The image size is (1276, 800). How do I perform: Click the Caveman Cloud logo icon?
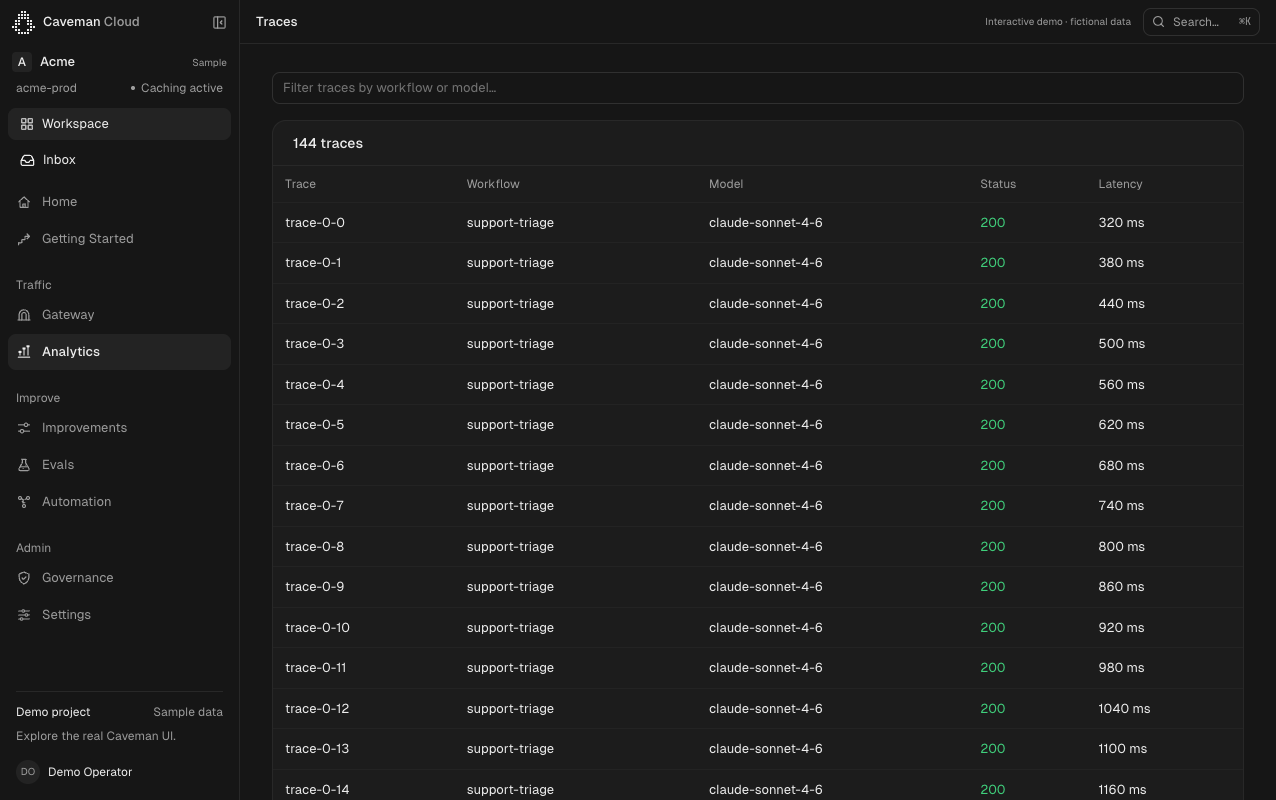pyautogui.click(x=23, y=22)
